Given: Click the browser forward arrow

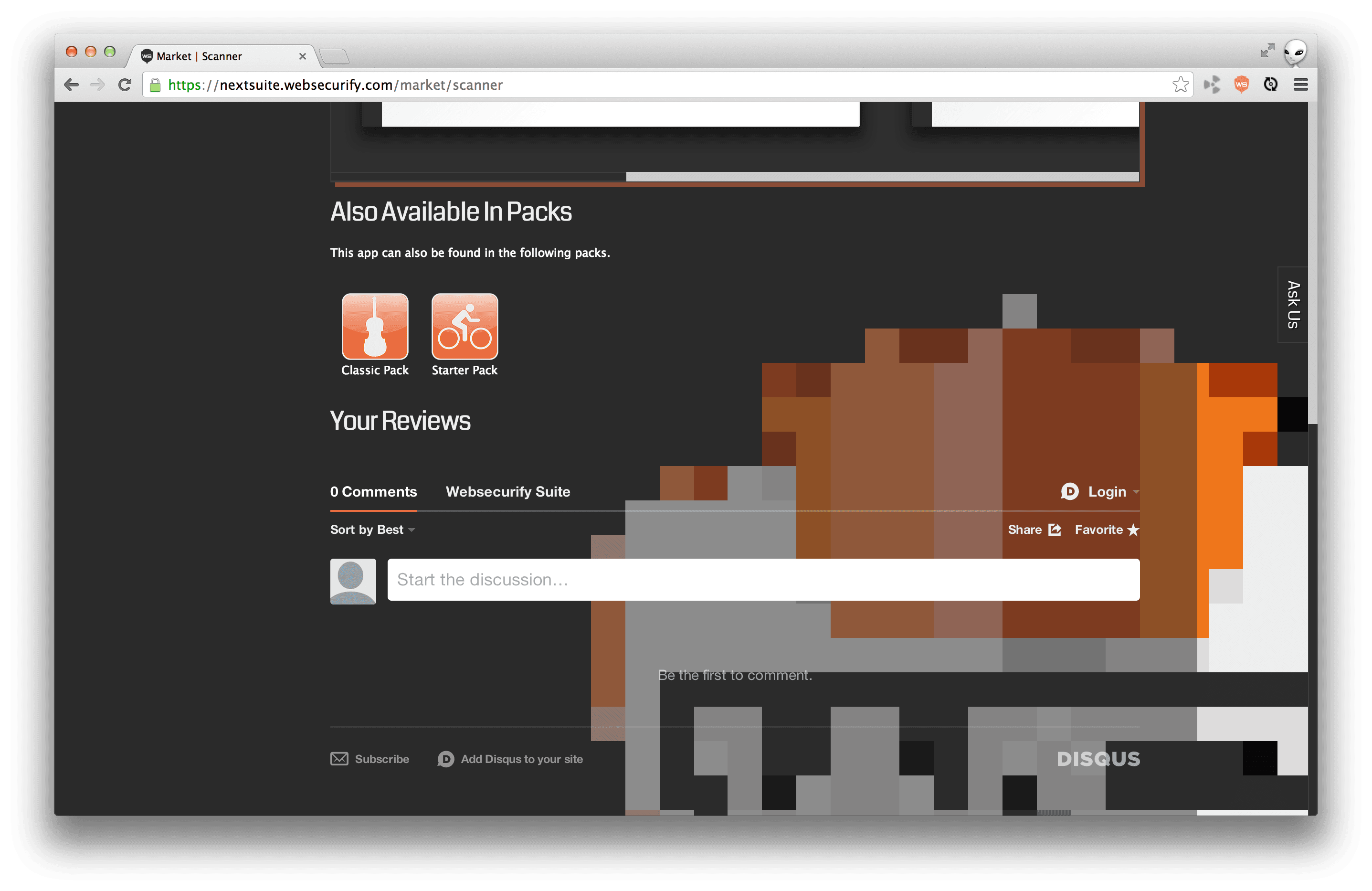Looking at the screenshot, I should [x=97, y=85].
